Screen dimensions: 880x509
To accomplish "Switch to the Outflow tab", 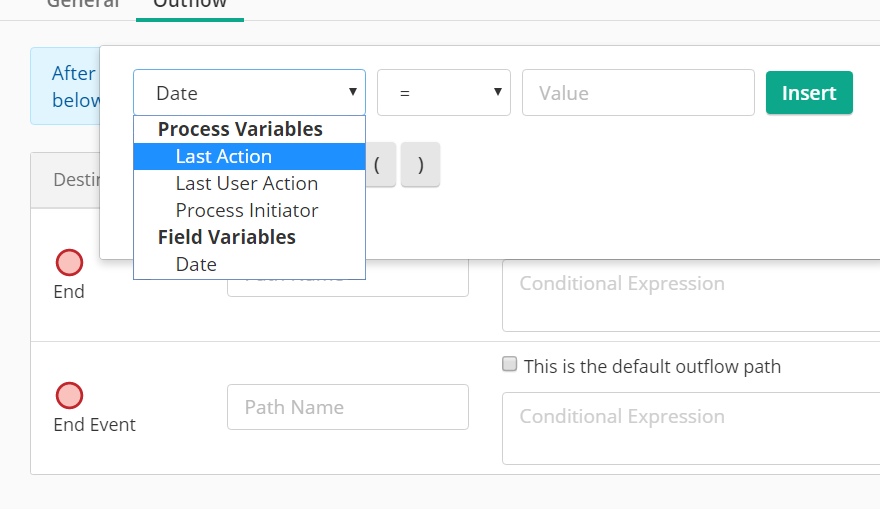I will pyautogui.click(x=190, y=4).
